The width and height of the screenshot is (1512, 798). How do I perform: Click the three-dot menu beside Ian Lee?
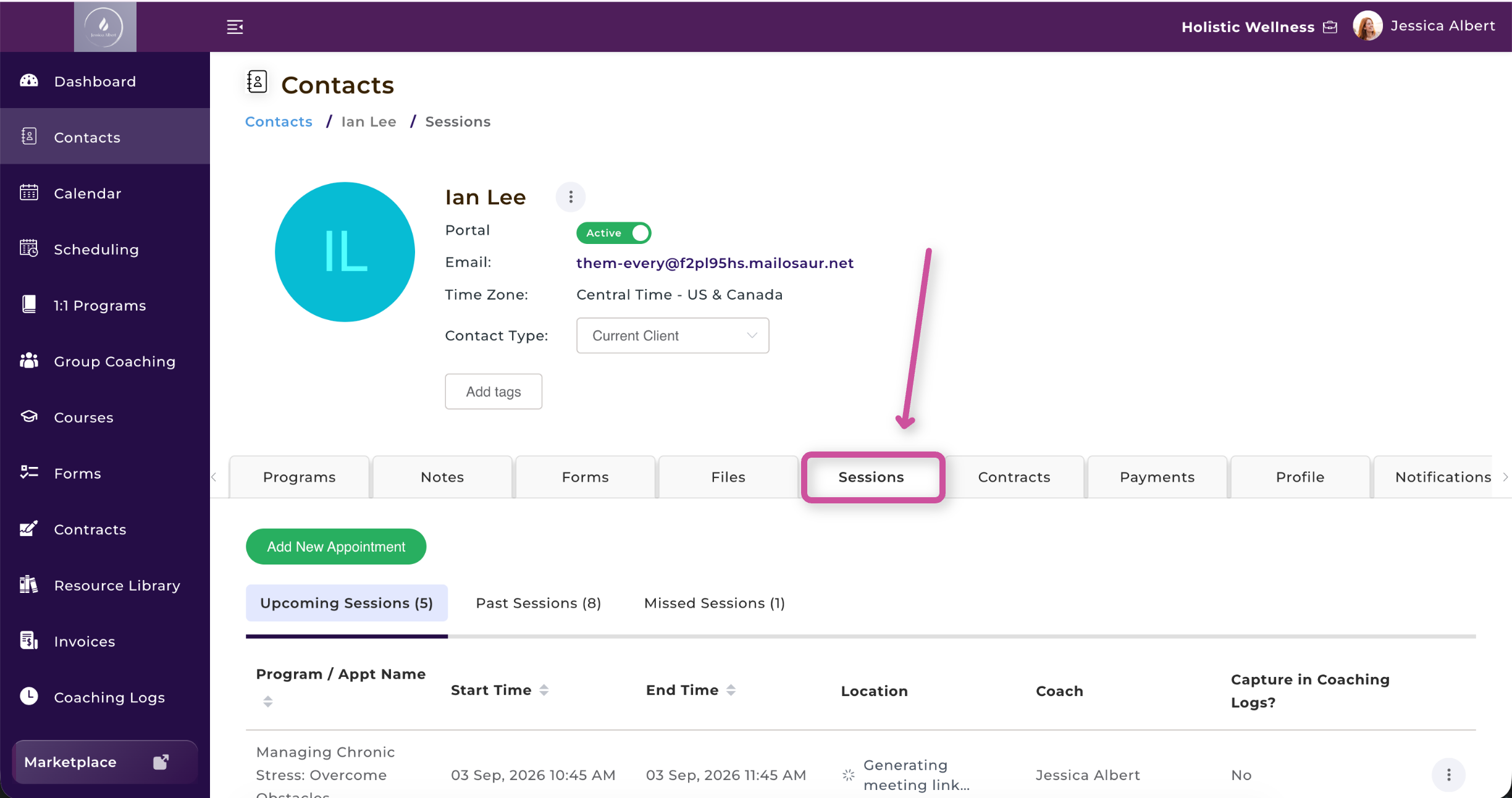[571, 197]
